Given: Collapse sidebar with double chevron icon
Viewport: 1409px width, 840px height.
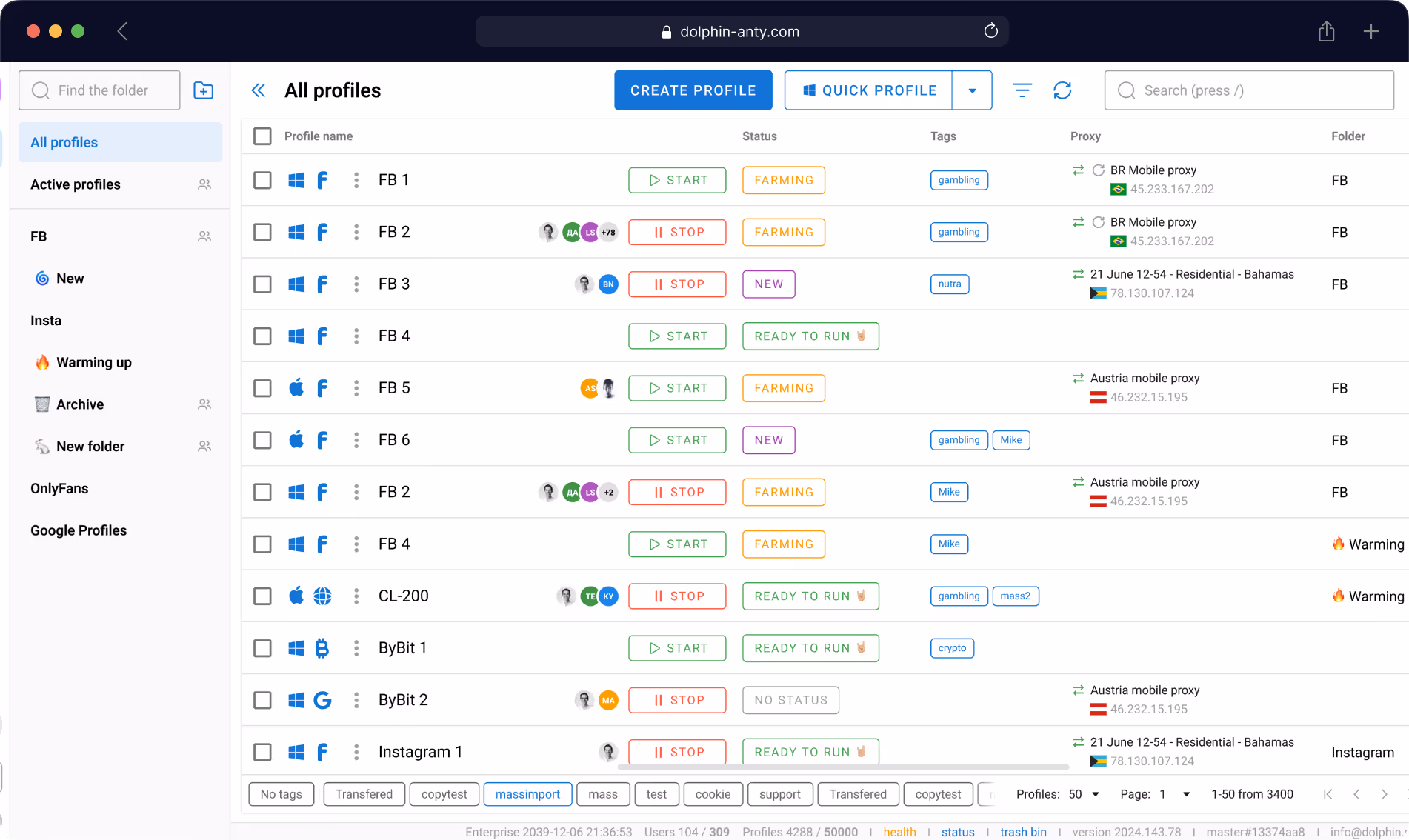Looking at the screenshot, I should click(x=259, y=90).
